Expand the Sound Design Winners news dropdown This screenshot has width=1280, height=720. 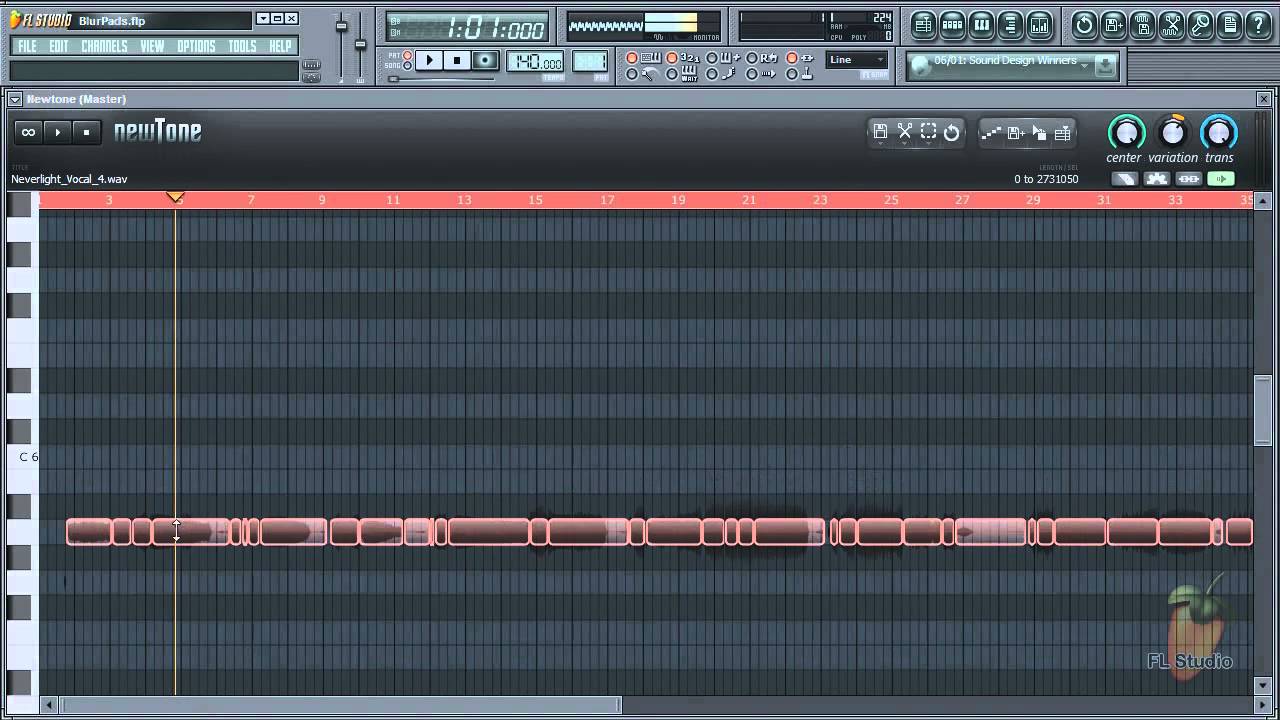(1085, 65)
